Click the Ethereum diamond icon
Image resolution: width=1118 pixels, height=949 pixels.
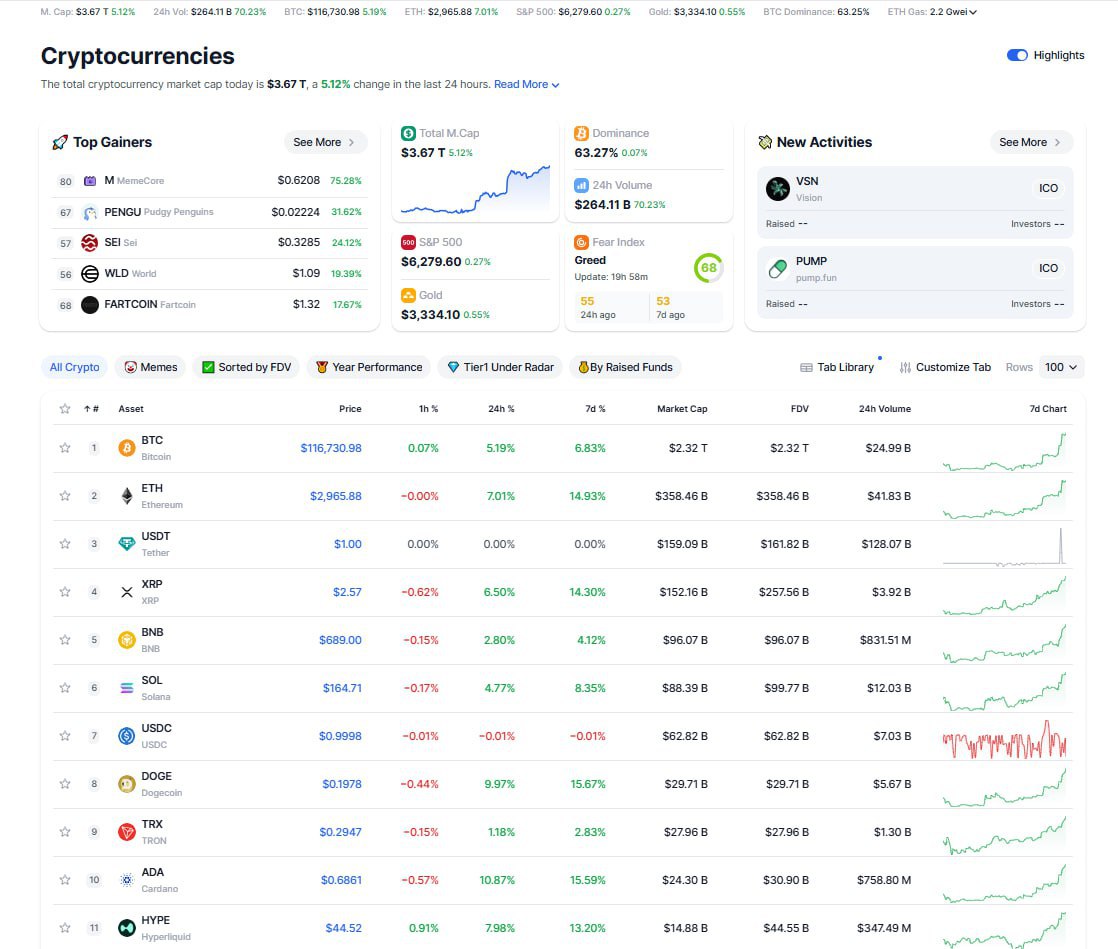pyautogui.click(x=127, y=496)
